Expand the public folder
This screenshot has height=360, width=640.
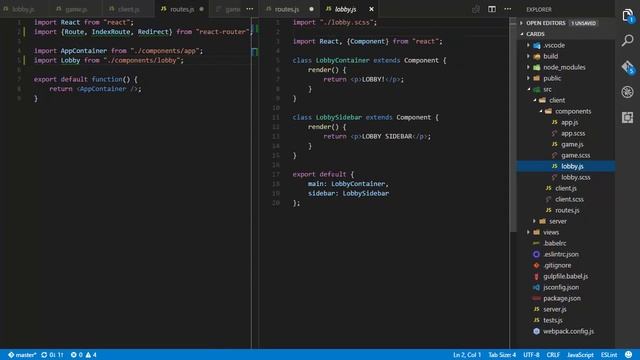[528, 78]
